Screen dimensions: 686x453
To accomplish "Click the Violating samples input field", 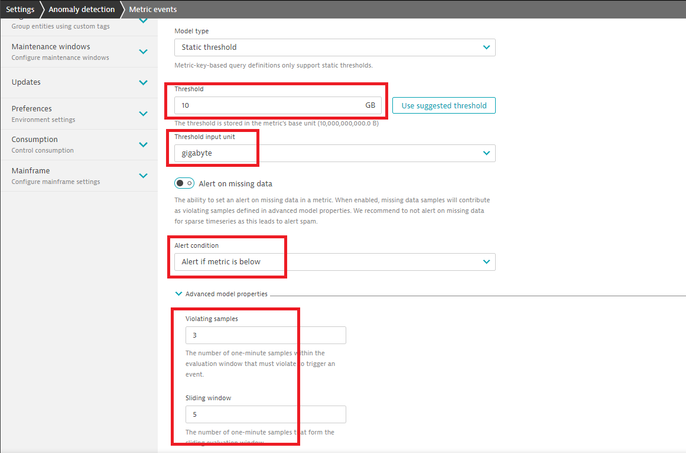I will (x=265, y=336).
